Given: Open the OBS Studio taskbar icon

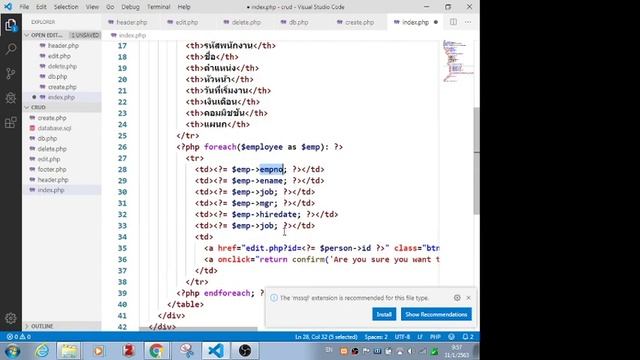Looking at the screenshot, I should point(245,351).
